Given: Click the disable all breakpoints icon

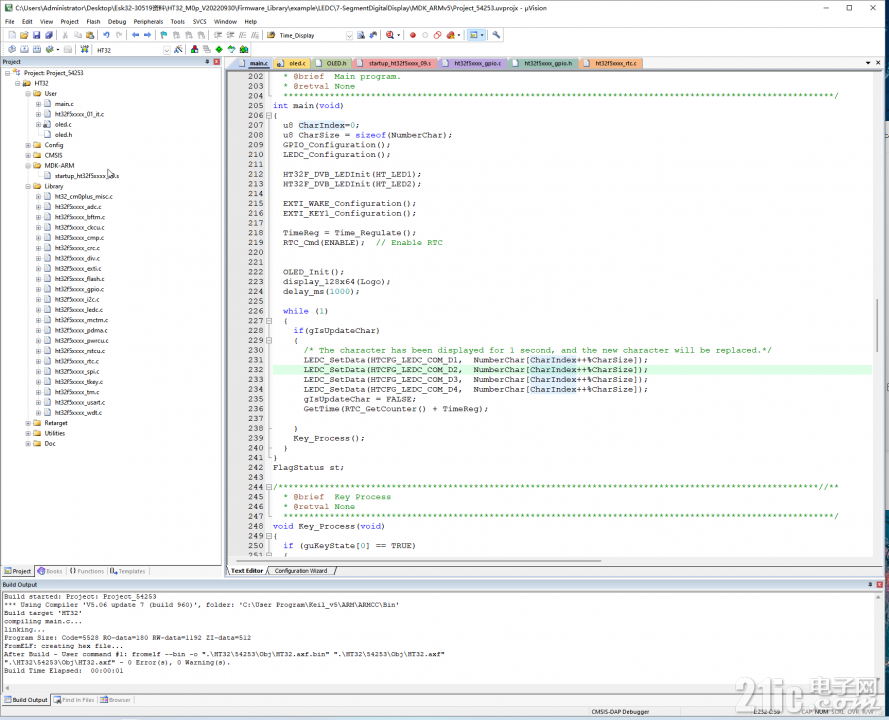Looking at the screenshot, I should [437, 35].
